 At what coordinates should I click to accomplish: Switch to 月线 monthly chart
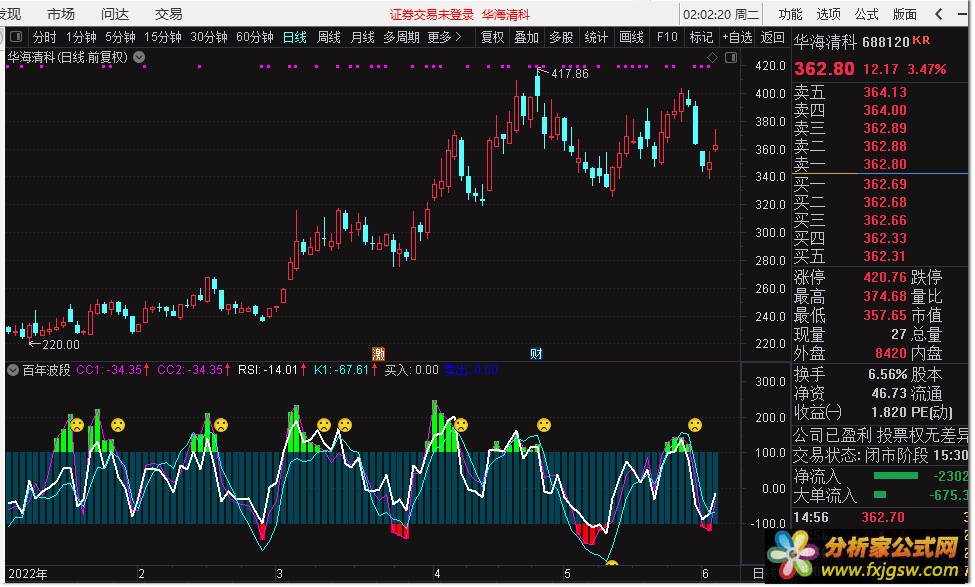tap(363, 37)
